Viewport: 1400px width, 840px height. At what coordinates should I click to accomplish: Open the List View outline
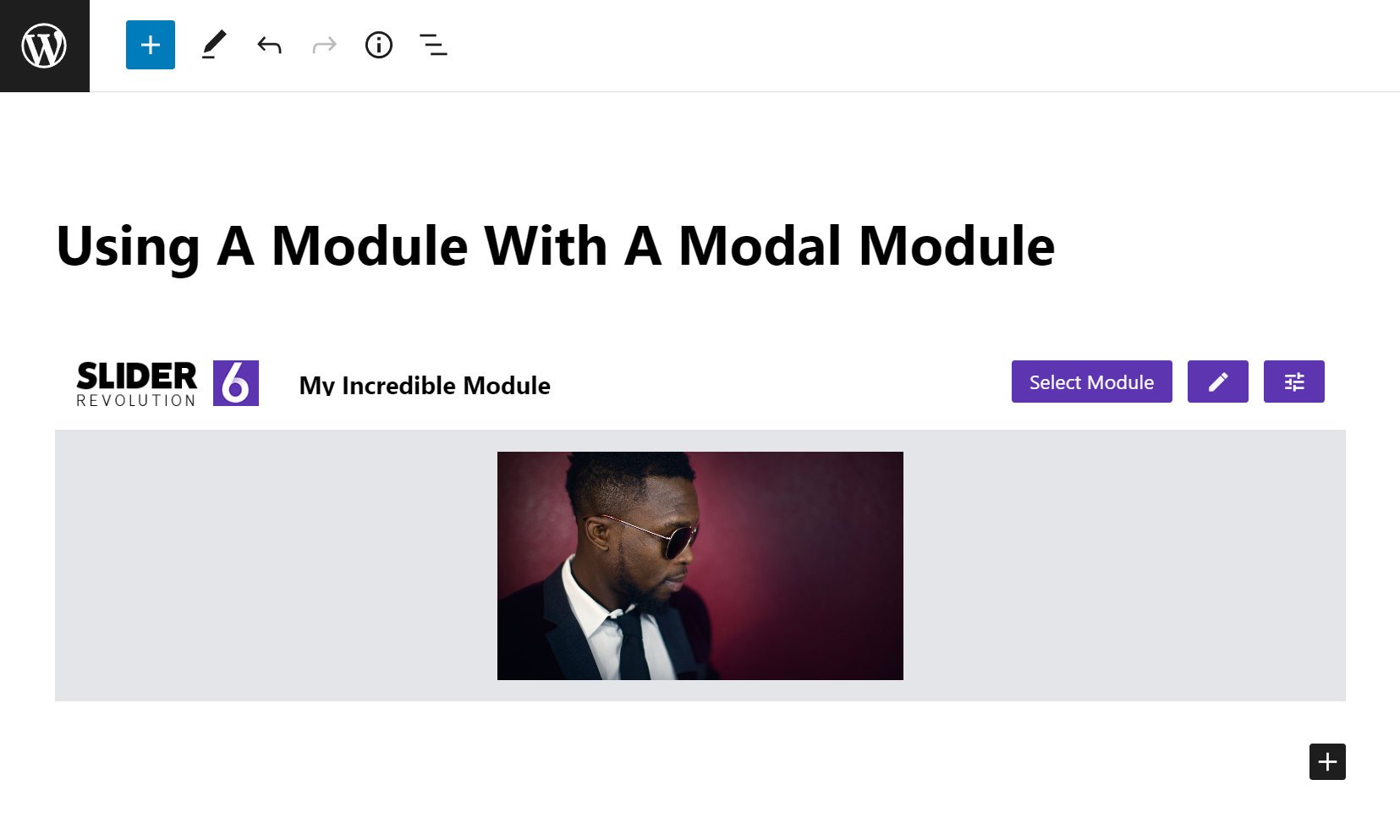tap(434, 45)
